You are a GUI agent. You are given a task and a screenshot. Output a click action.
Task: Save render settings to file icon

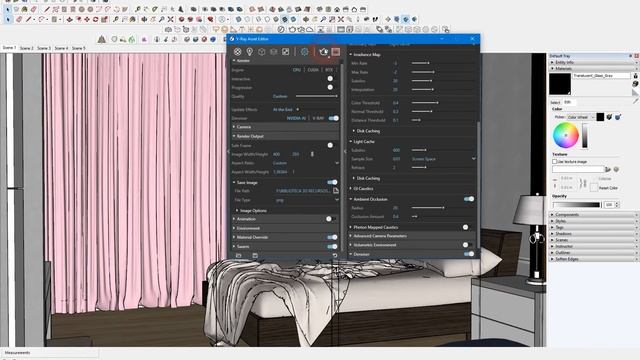255,256
